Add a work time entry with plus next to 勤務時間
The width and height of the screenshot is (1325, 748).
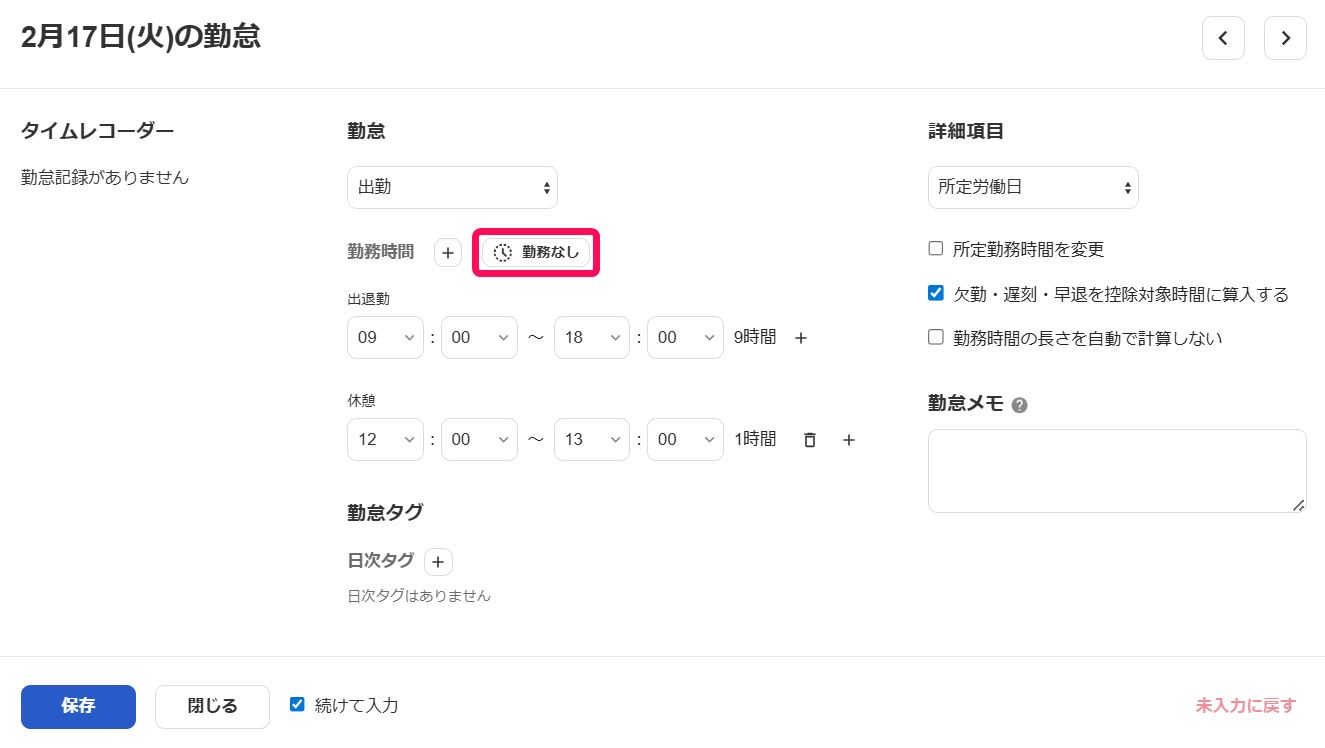click(x=448, y=252)
